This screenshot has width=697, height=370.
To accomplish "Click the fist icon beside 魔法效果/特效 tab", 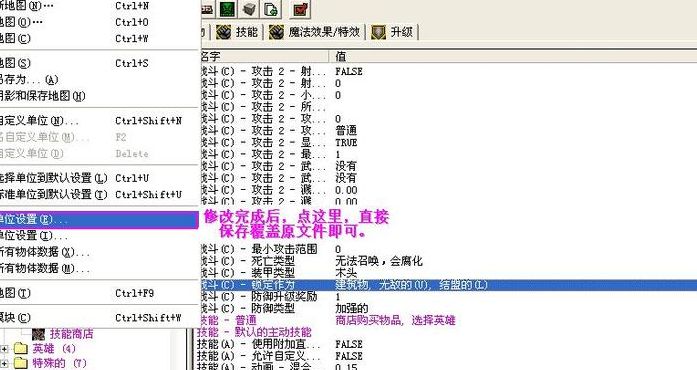I will [276, 32].
